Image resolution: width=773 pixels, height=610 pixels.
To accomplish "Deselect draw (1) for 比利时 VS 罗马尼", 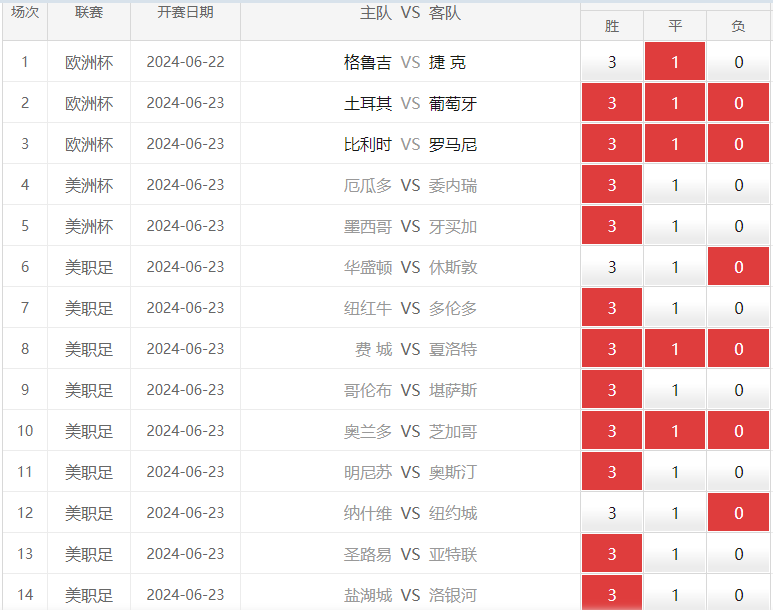I will (675, 144).
